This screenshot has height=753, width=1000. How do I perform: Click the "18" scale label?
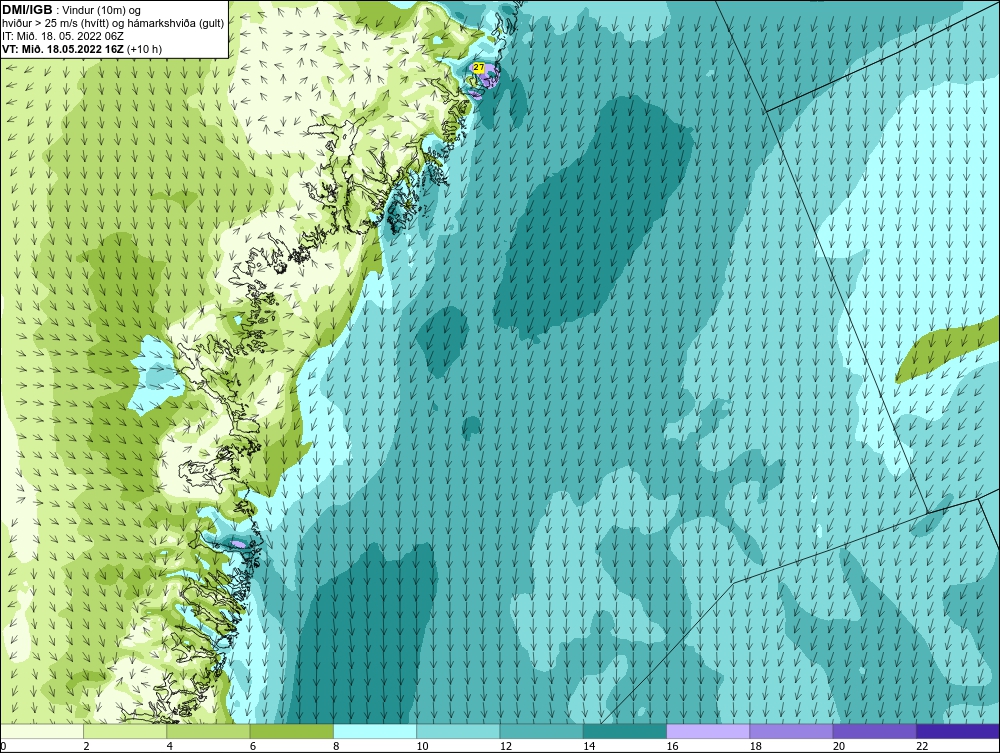point(756,746)
